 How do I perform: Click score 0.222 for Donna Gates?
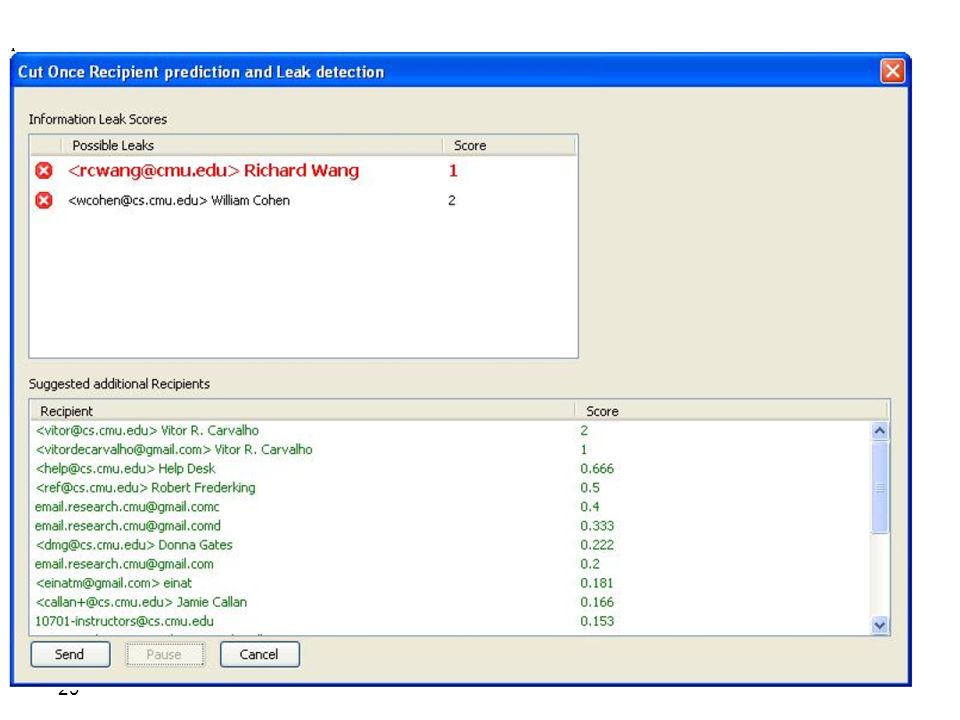[597, 544]
